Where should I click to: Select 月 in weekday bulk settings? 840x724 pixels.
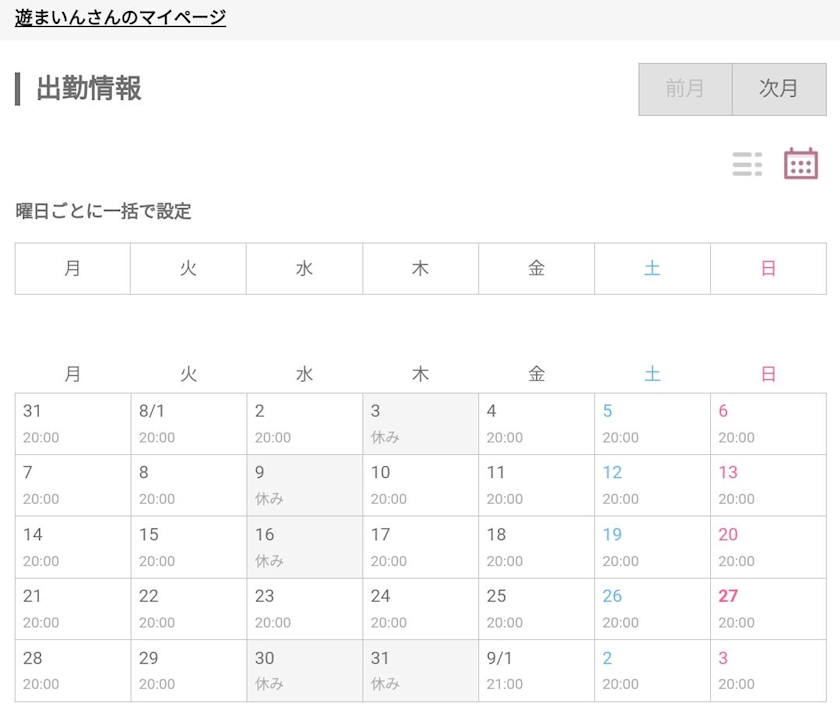pyautogui.click(x=73, y=268)
